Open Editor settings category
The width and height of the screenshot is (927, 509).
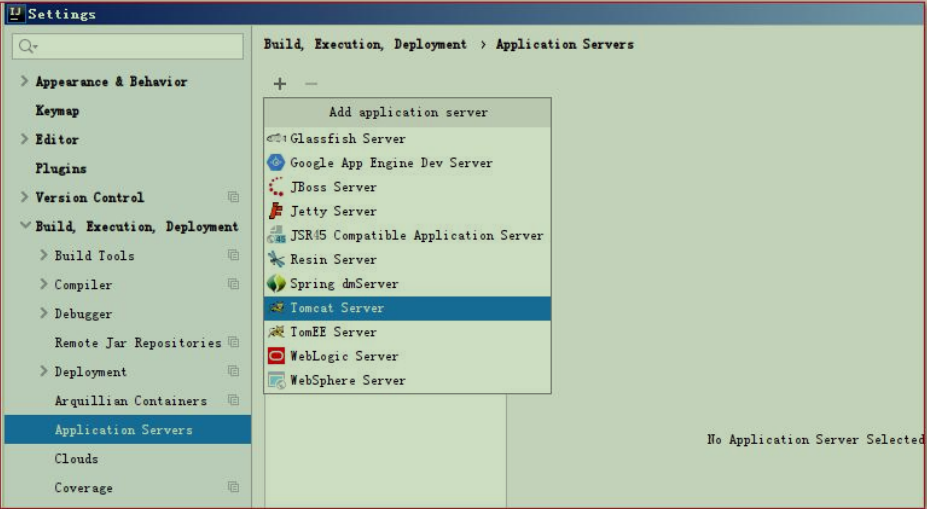click(57, 140)
